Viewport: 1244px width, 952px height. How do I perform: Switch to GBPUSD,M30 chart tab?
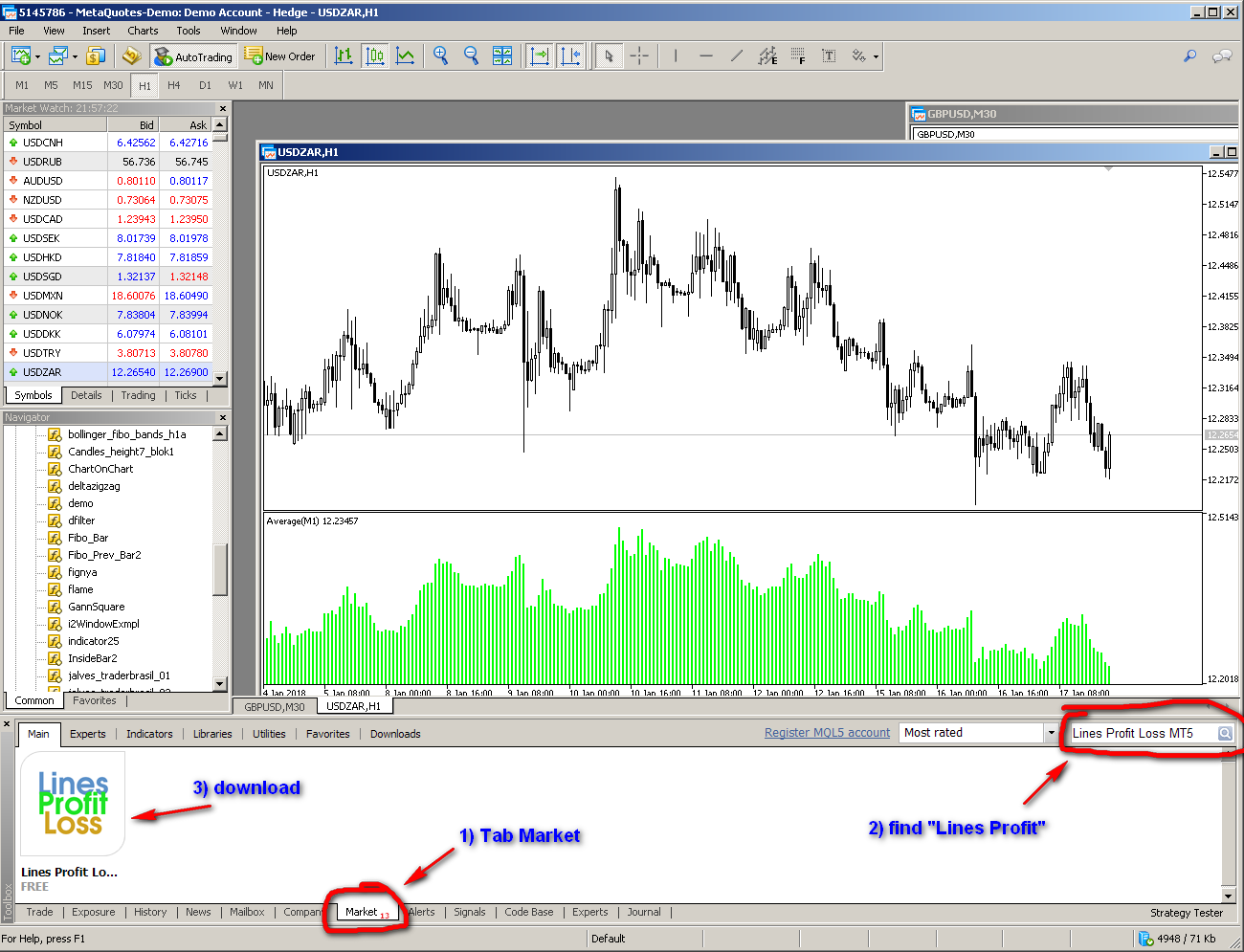275,707
